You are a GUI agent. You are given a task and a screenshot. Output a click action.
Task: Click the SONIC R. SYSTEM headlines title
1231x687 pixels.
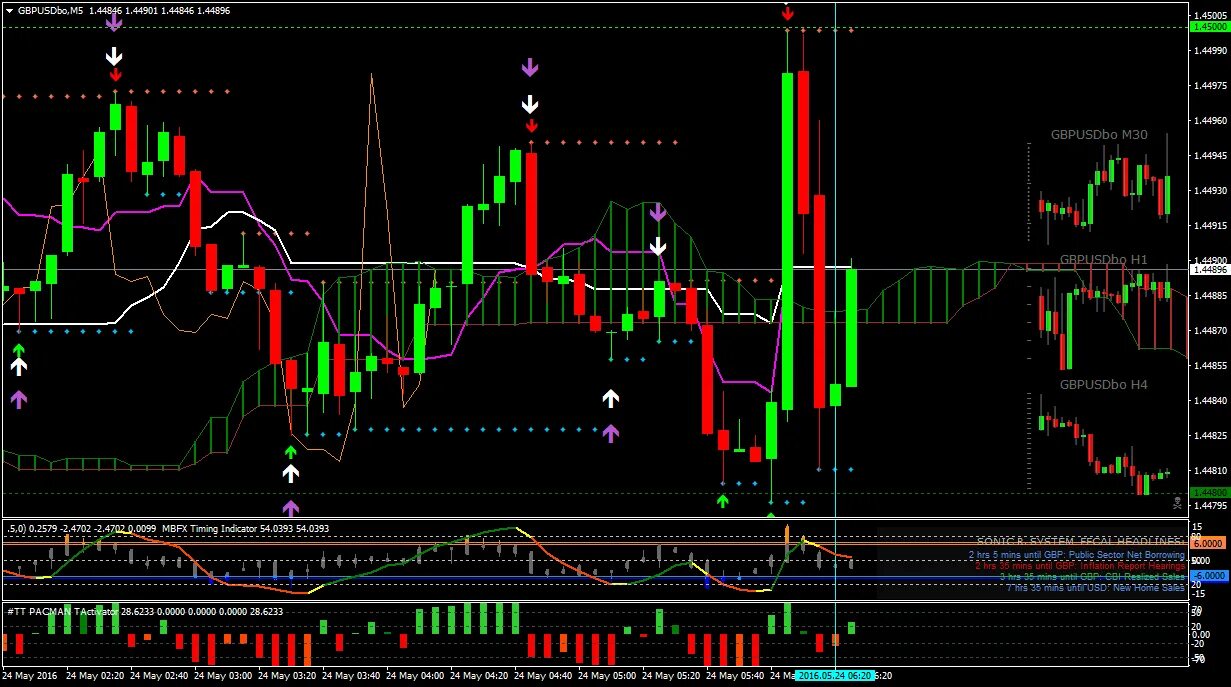click(1081, 541)
